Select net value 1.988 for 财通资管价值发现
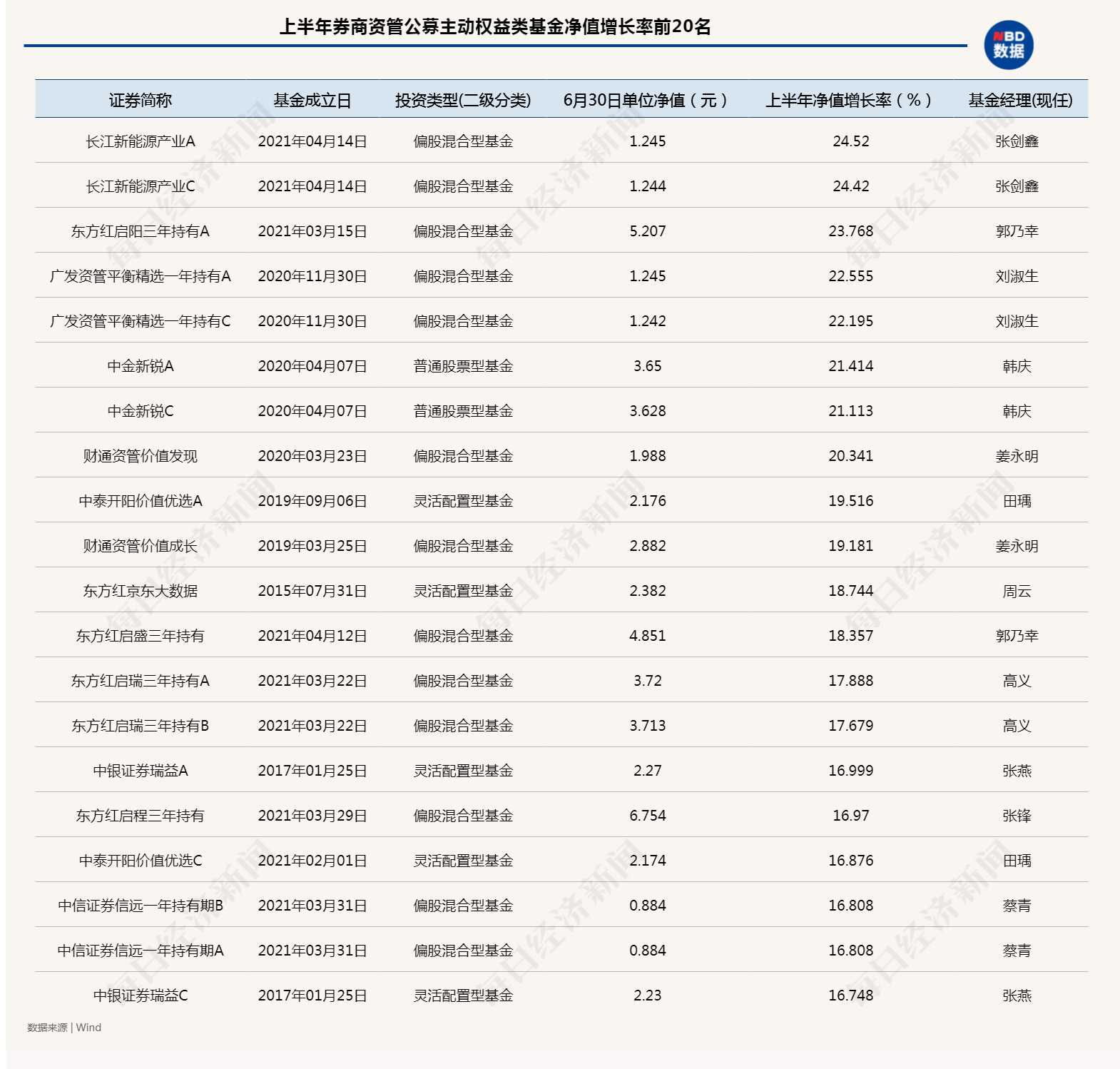1120x1069 pixels. pyautogui.click(x=648, y=456)
